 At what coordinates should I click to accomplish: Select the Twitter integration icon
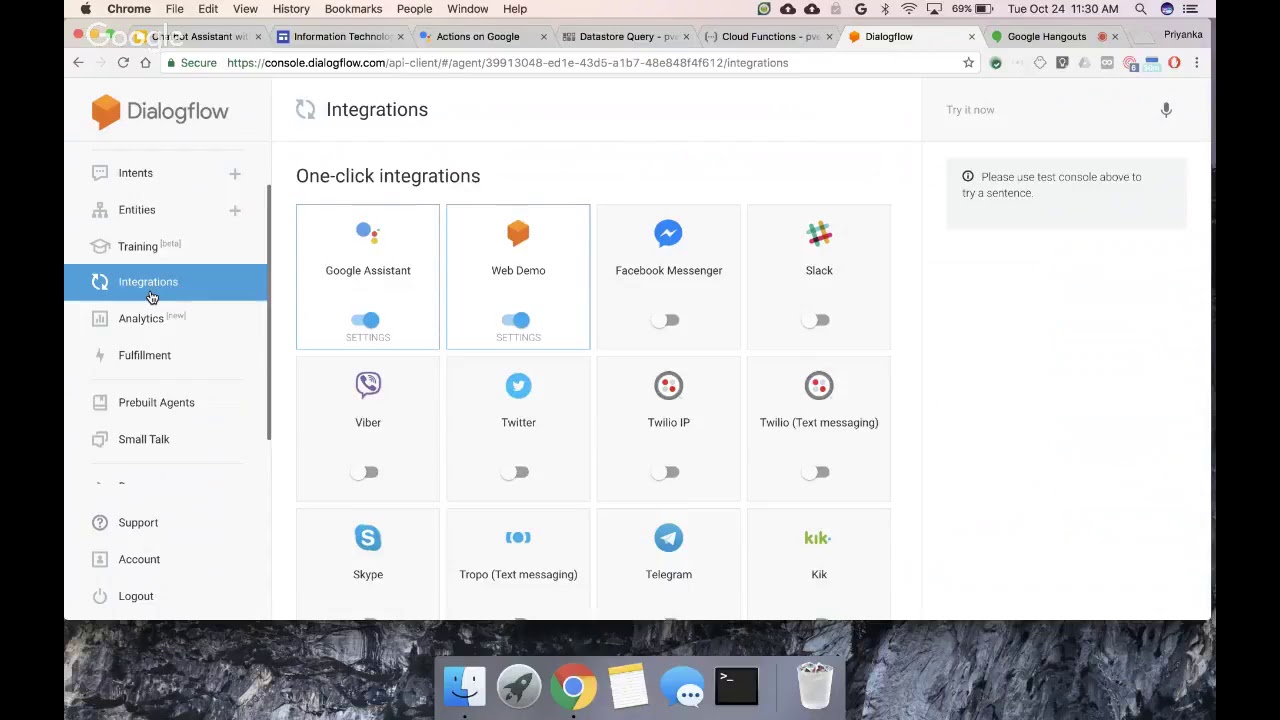[518, 385]
